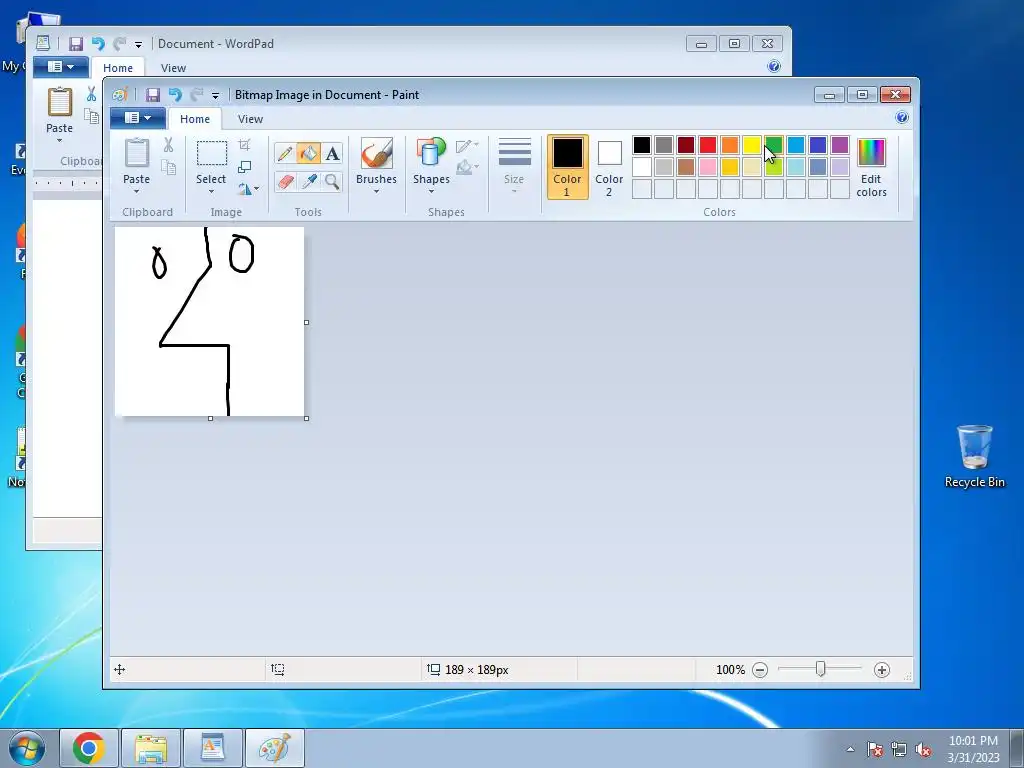Pick the orange color swatch
This screenshot has height=768, width=1024.
[x=730, y=144]
